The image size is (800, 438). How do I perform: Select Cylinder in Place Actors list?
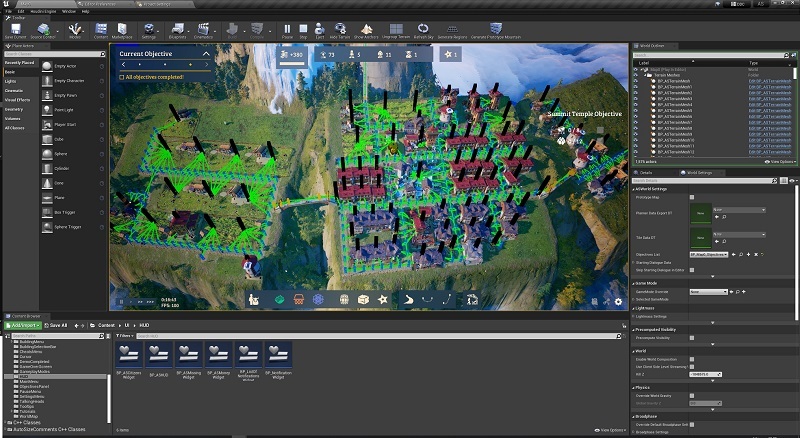coord(73,168)
